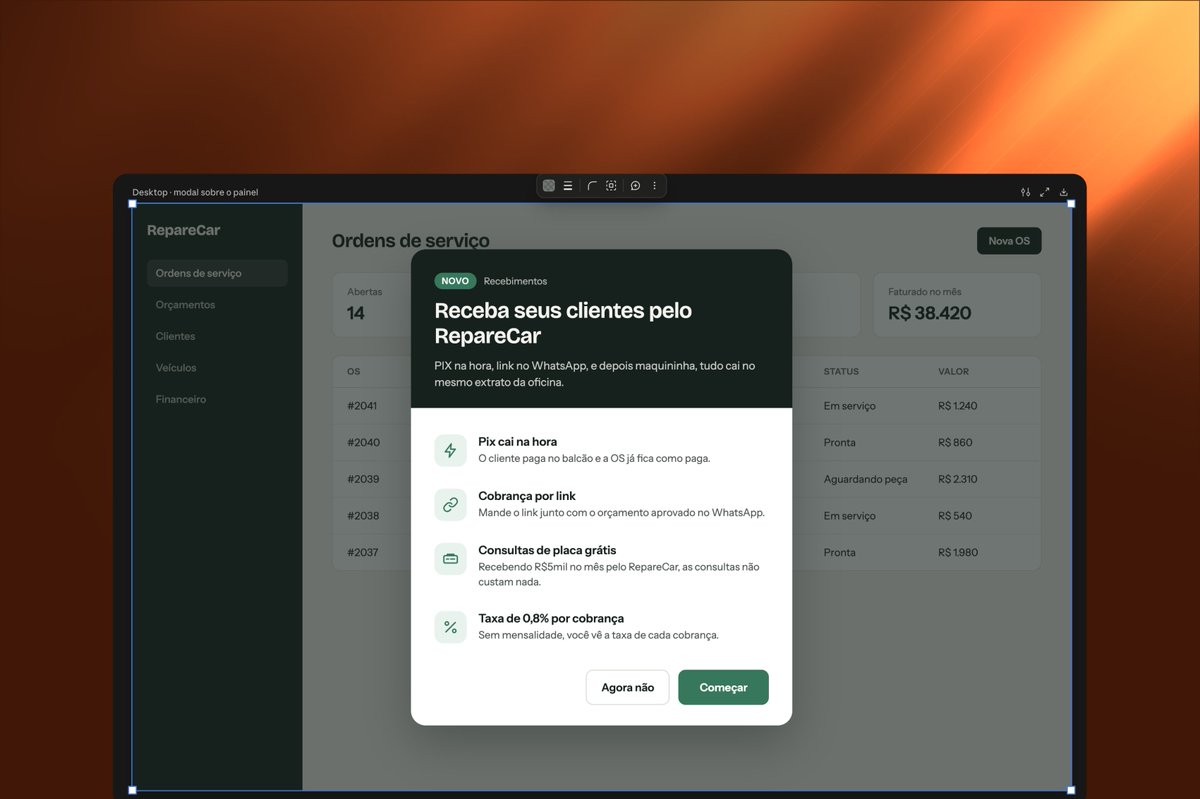
Task: Open Clientes in the sidebar
Action: pos(175,336)
